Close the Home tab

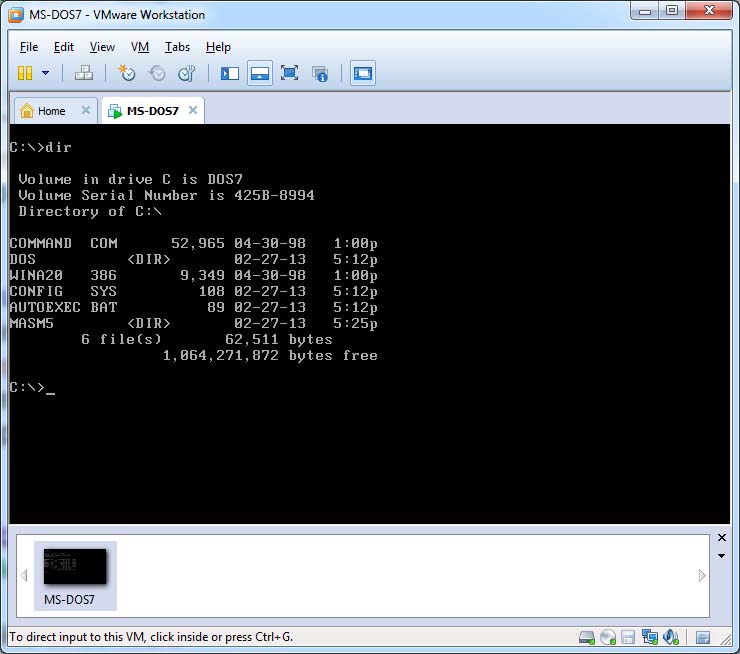click(85, 110)
